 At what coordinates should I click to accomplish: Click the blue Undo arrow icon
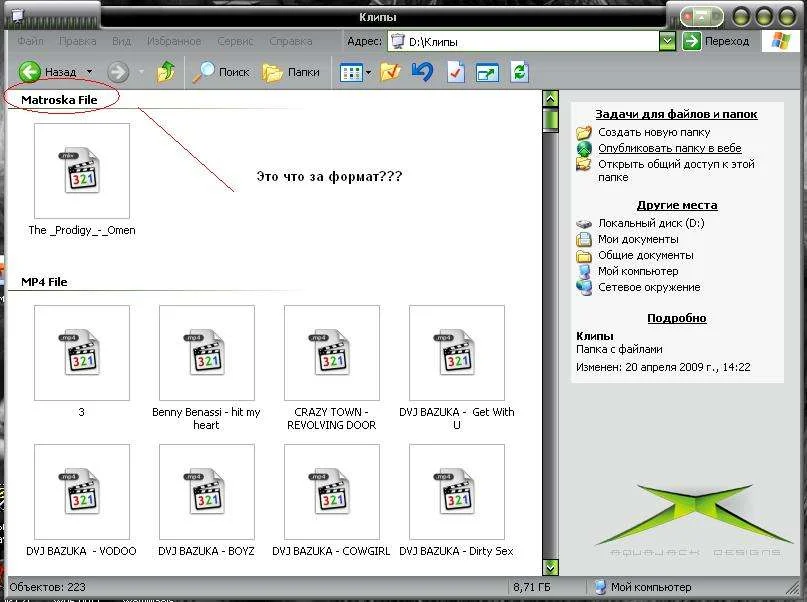click(x=423, y=72)
